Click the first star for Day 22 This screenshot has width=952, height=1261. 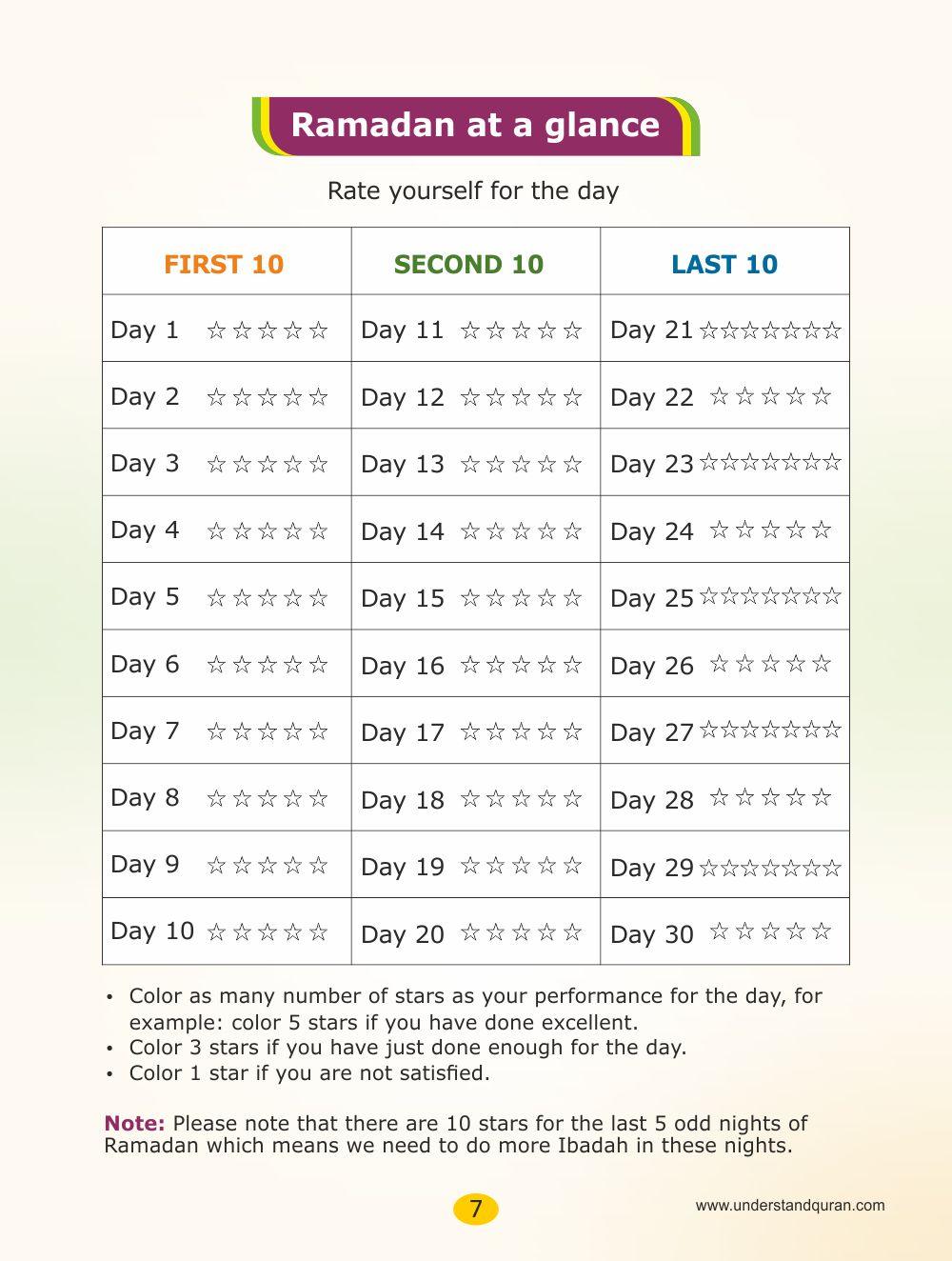[x=720, y=396]
